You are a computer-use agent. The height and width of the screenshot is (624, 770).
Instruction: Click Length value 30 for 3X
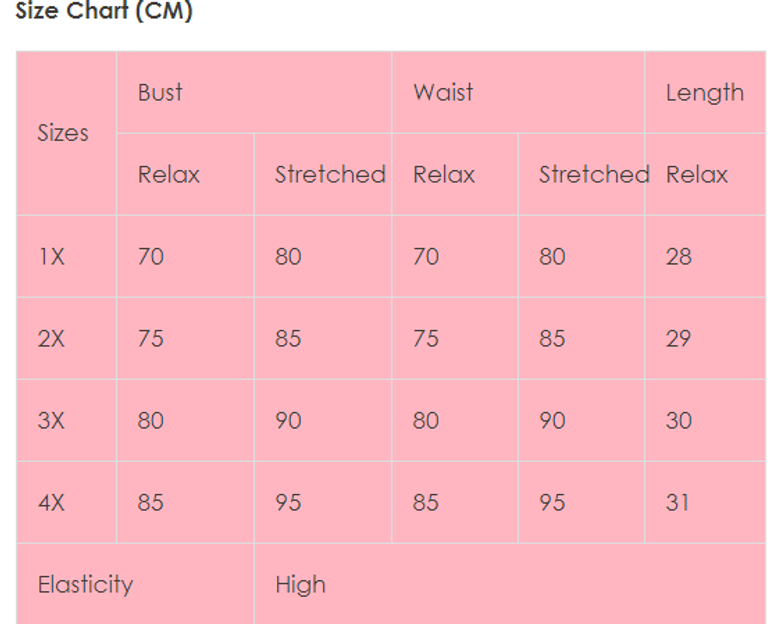[705, 420]
